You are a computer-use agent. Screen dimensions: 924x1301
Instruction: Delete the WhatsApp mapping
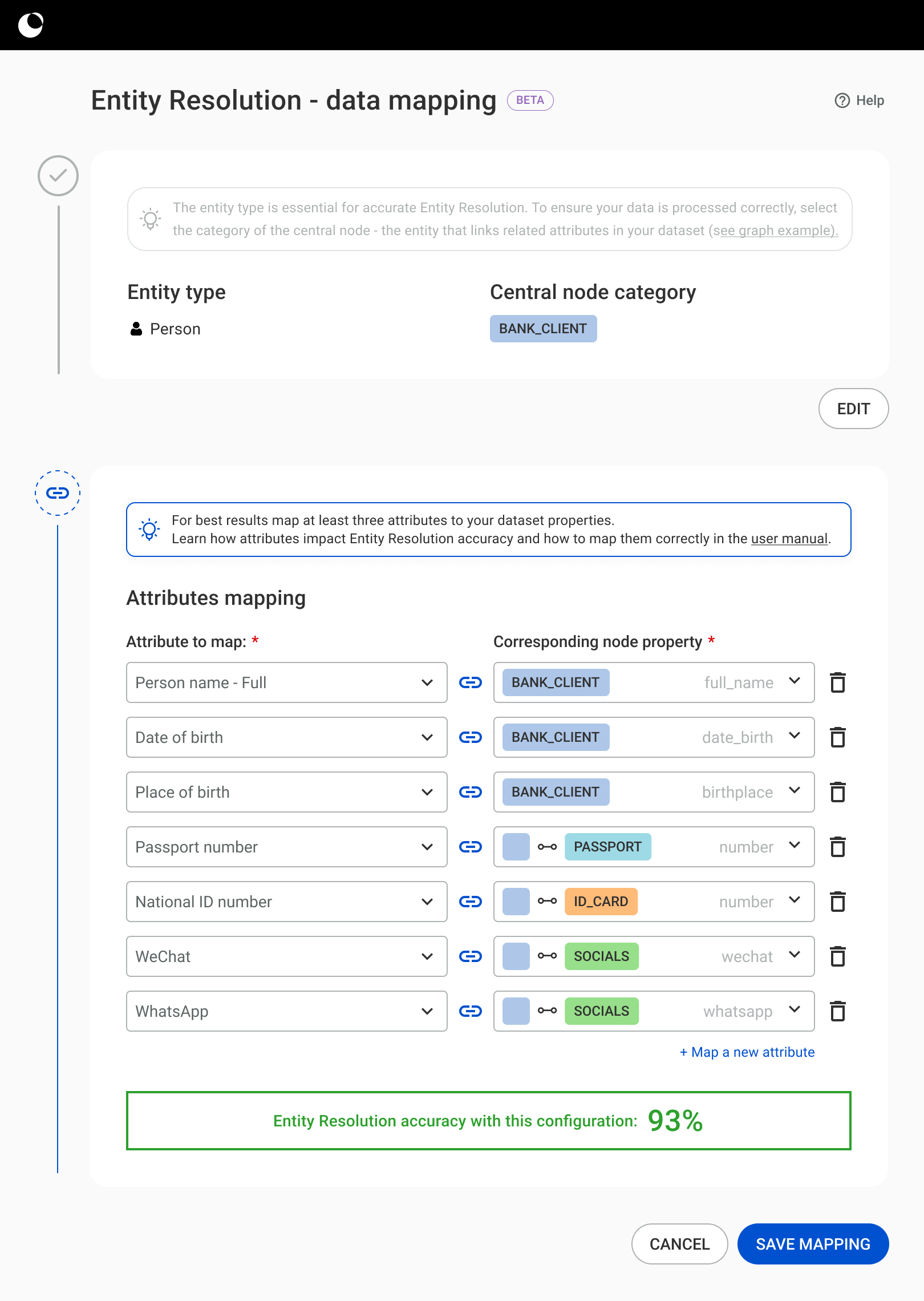point(838,1011)
